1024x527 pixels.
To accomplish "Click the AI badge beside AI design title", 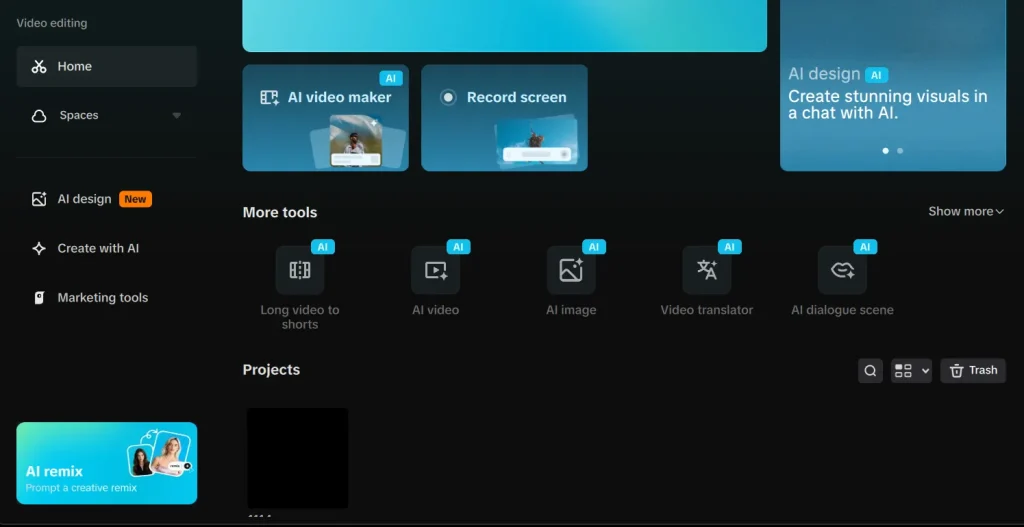I will coord(876,75).
